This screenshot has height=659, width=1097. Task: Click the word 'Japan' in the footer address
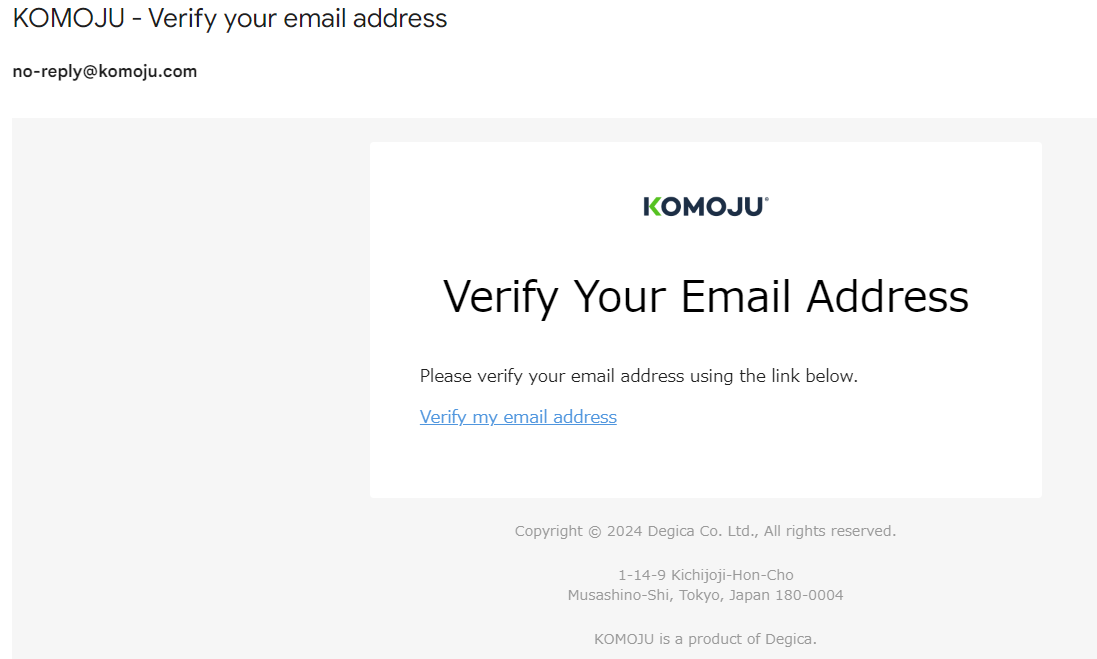coord(749,595)
